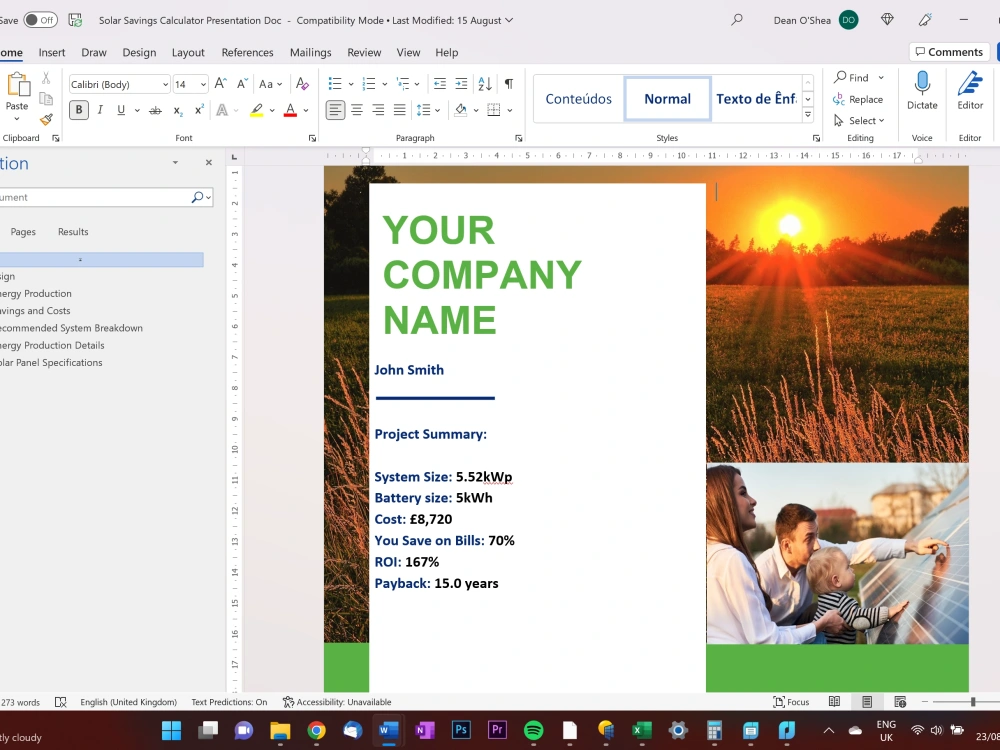1000x750 pixels.
Task: Click Decrease Indent icon
Action: 439,84
